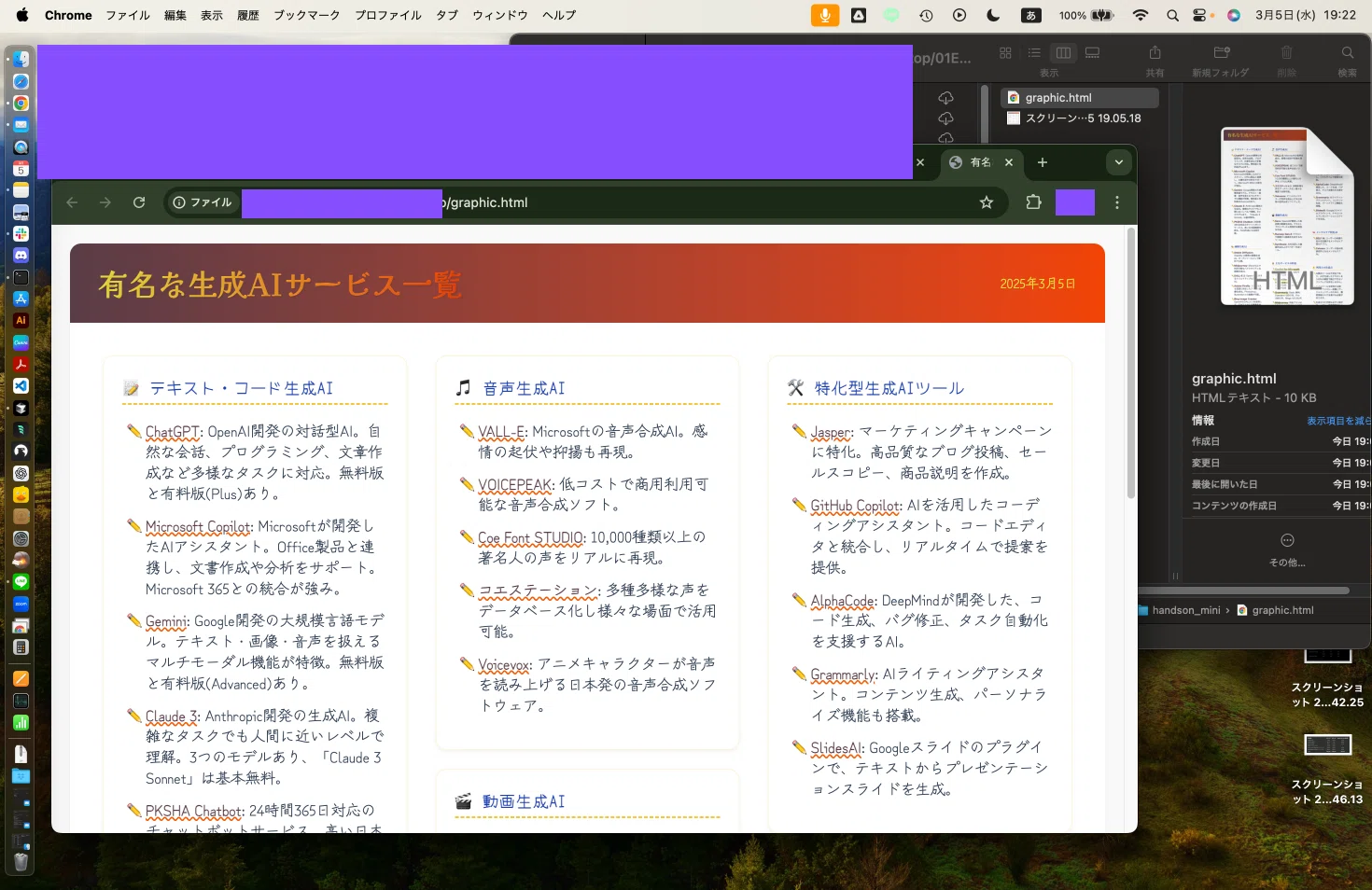1372x890 pixels.
Task: Toggle the orange microphone dictation indicator
Action: point(824,15)
